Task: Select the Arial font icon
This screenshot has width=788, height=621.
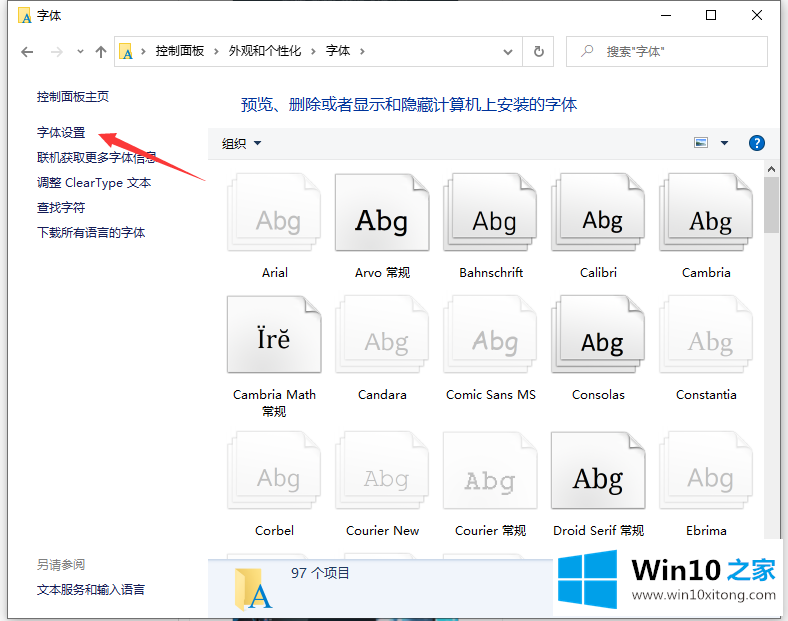Action: pos(274,212)
